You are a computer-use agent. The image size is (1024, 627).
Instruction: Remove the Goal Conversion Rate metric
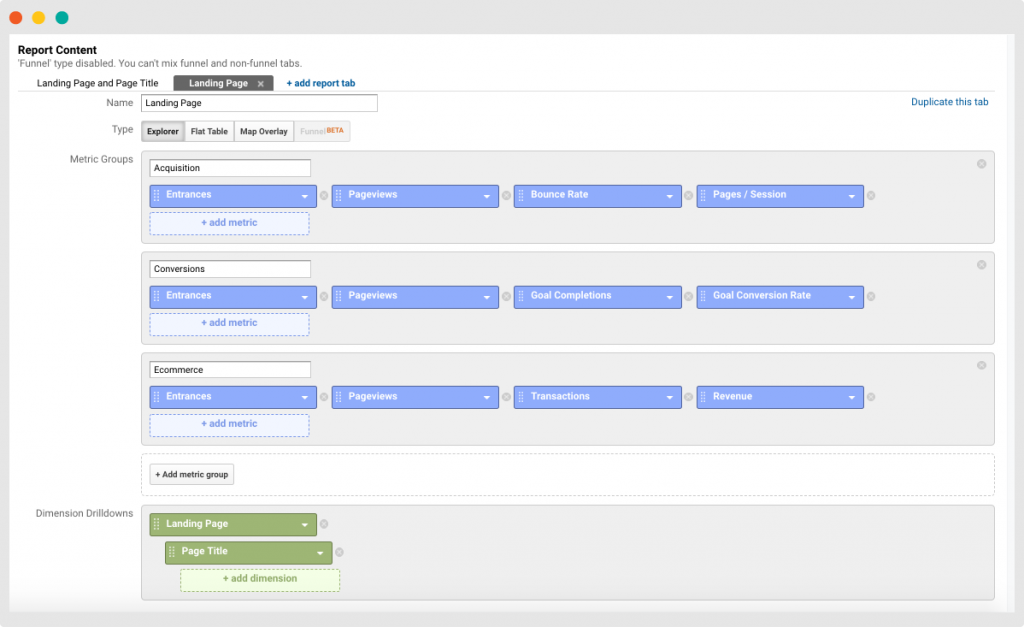click(871, 296)
